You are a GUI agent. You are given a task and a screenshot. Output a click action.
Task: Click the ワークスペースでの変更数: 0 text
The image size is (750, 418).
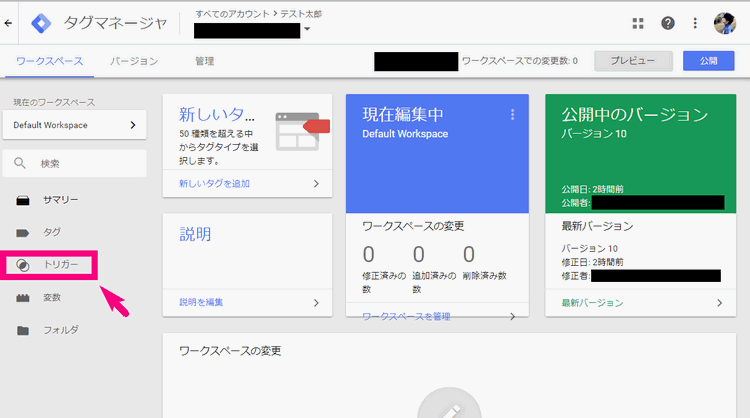tap(519, 61)
